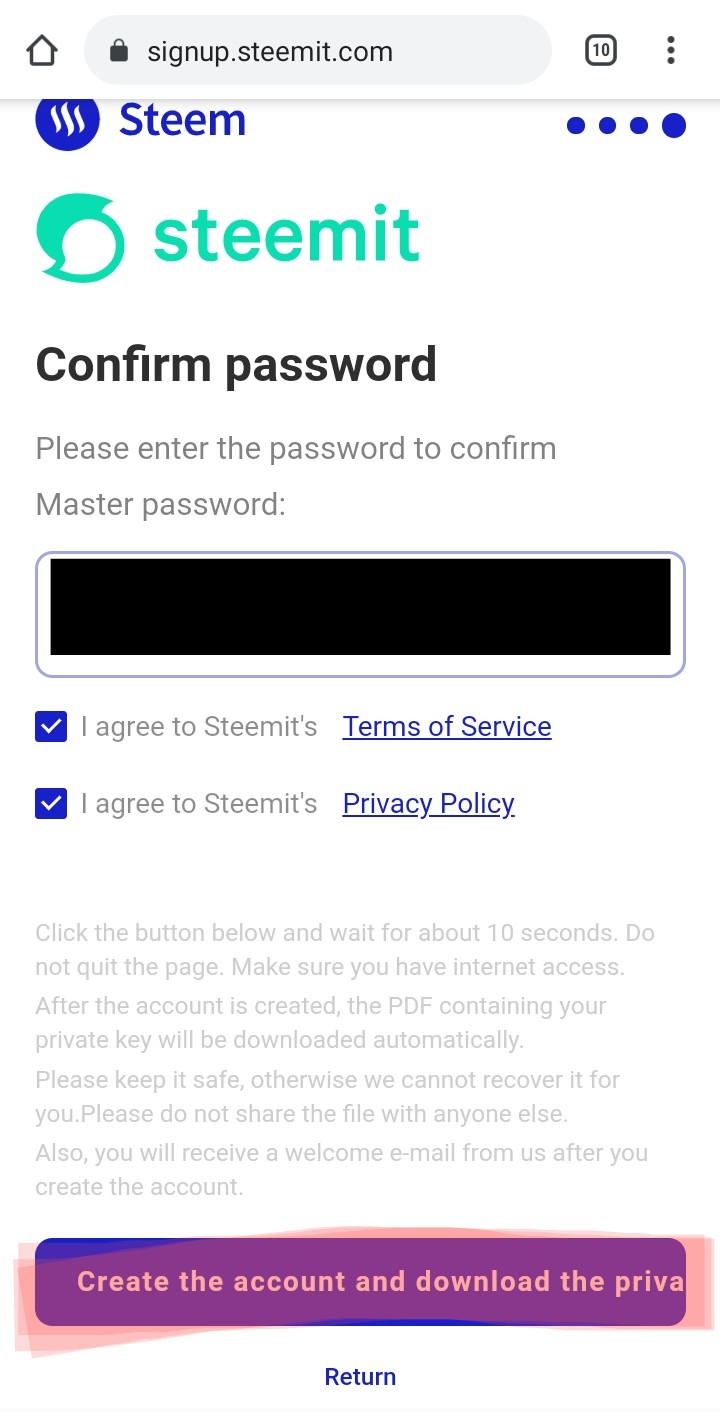Open the tab switcher showing 10 tabs
Viewport: 720px width, 1412px height.
600,50
